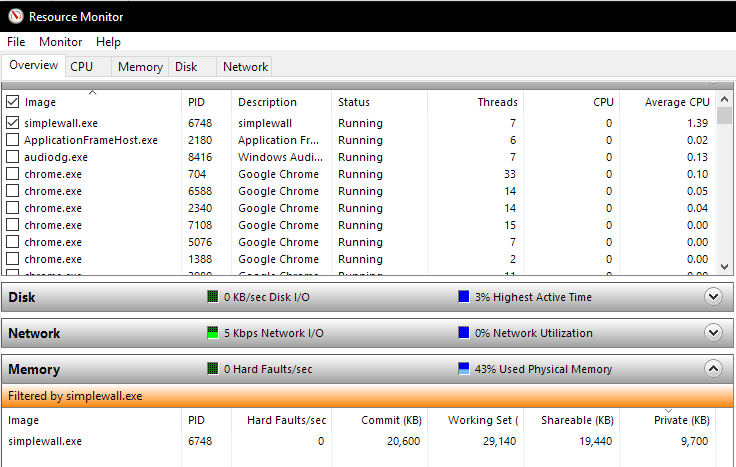Sort by PID column header in CPU list
736x467 pixels.
click(x=197, y=102)
